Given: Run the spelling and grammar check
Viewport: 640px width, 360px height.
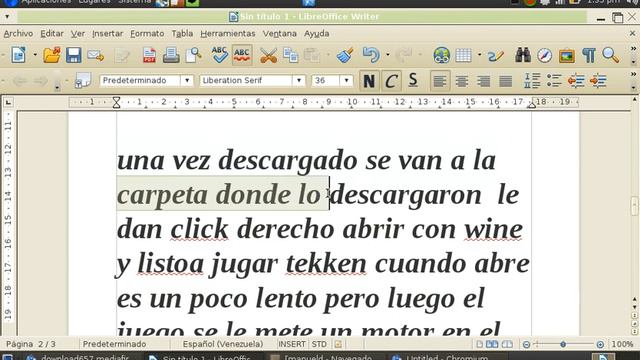Looking at the screenshot, I should point(220,55).
